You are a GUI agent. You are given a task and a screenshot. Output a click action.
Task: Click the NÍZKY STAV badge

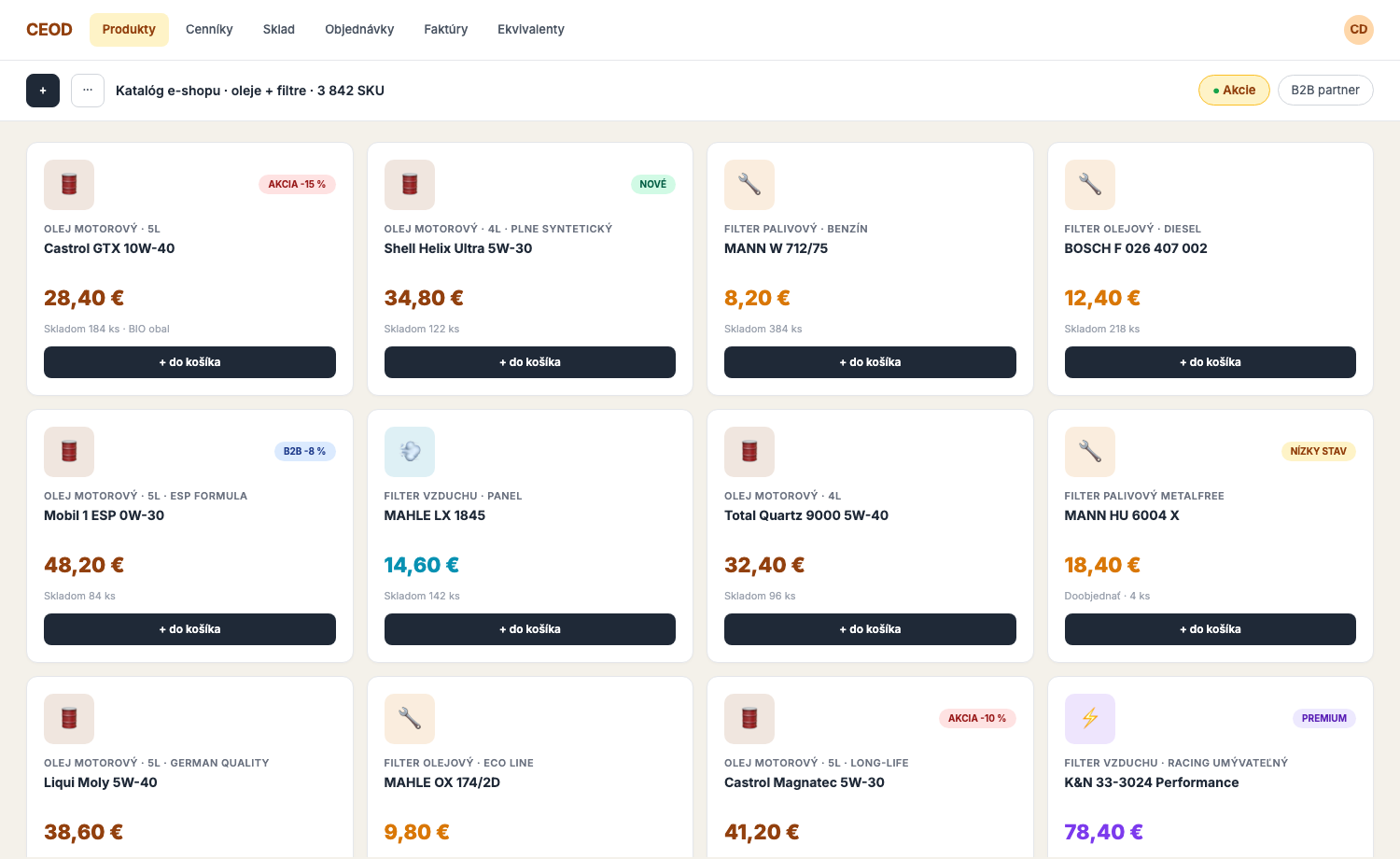1318,452
